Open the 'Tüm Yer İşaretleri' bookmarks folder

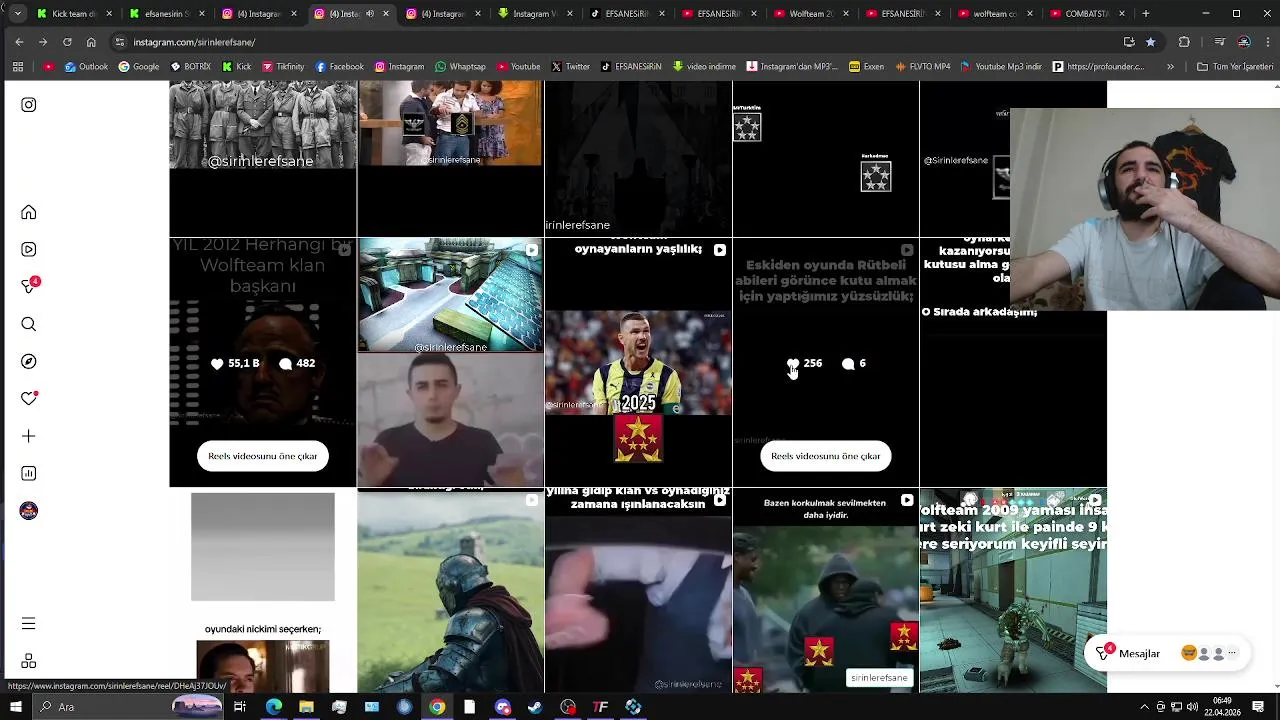click(1236, 67)
